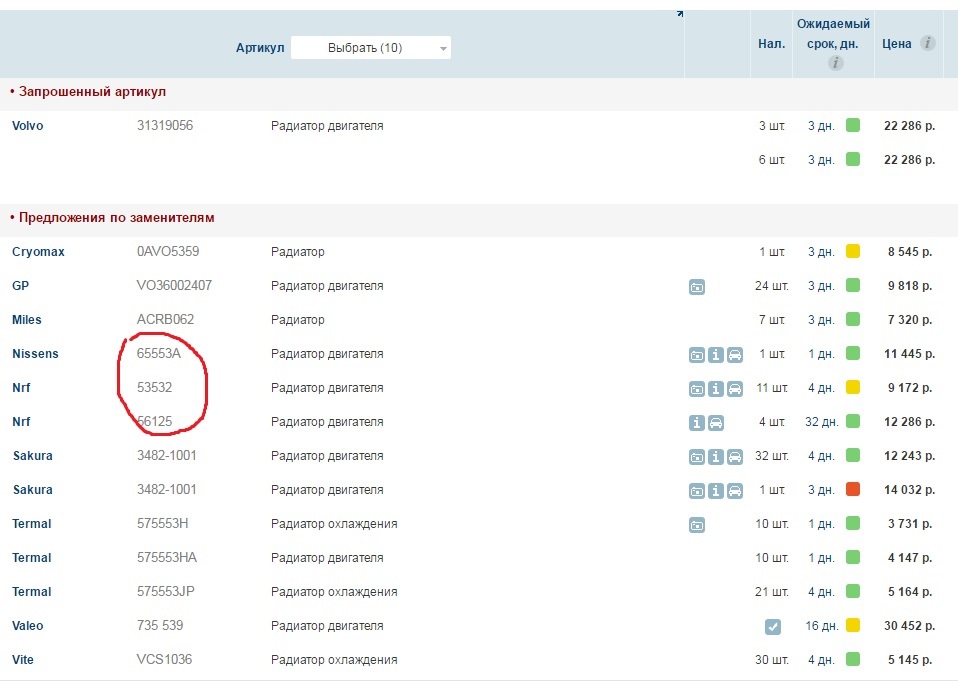
Task: Open Nissens brand link
Action: pyautogui.click(x=35, y=354)
